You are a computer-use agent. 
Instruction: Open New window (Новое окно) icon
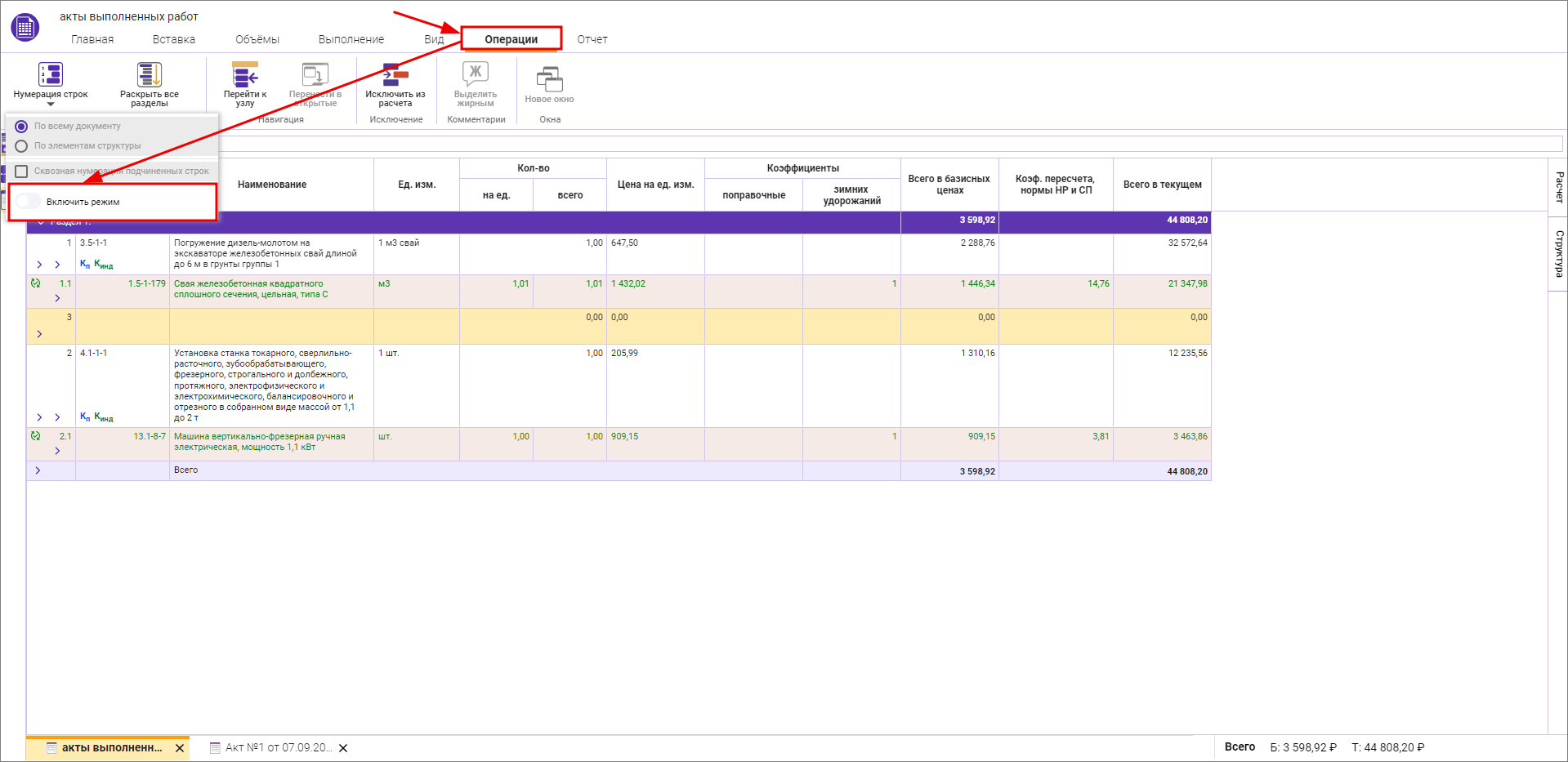click(549, 79)
